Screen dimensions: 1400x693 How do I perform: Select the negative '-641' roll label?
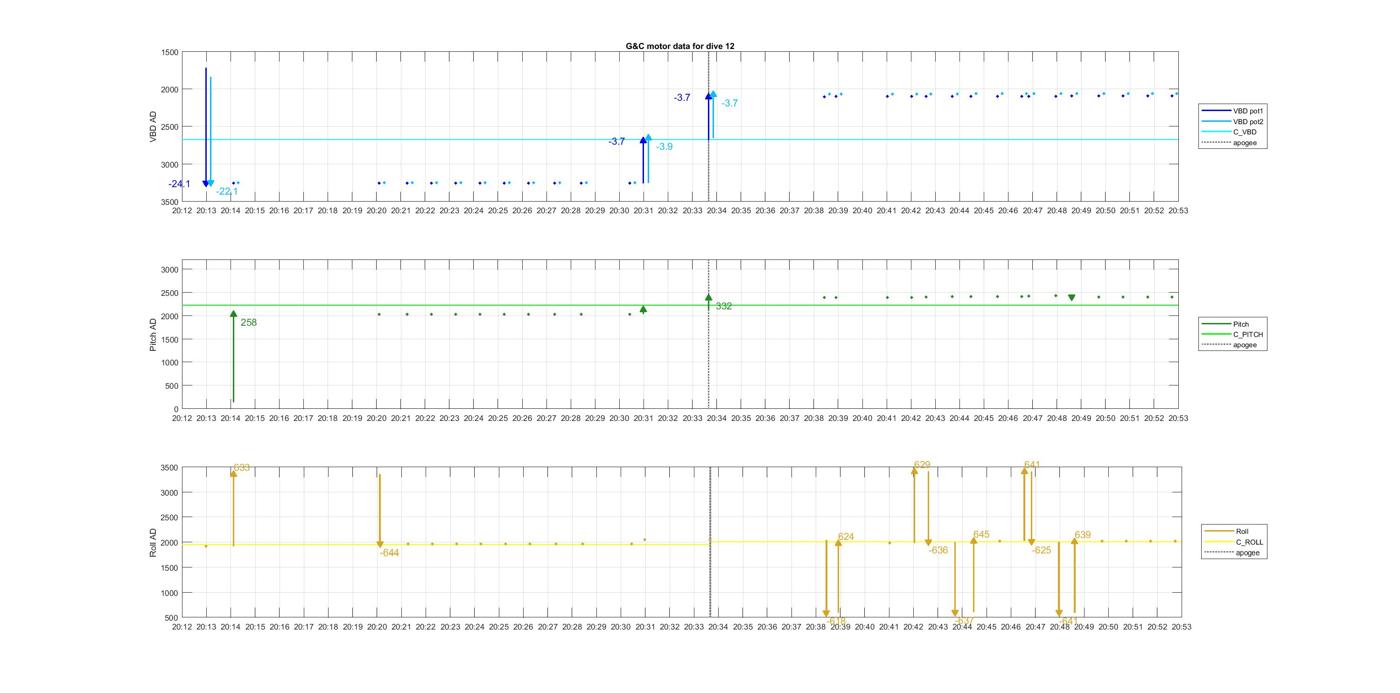[x=1069, y=621]
